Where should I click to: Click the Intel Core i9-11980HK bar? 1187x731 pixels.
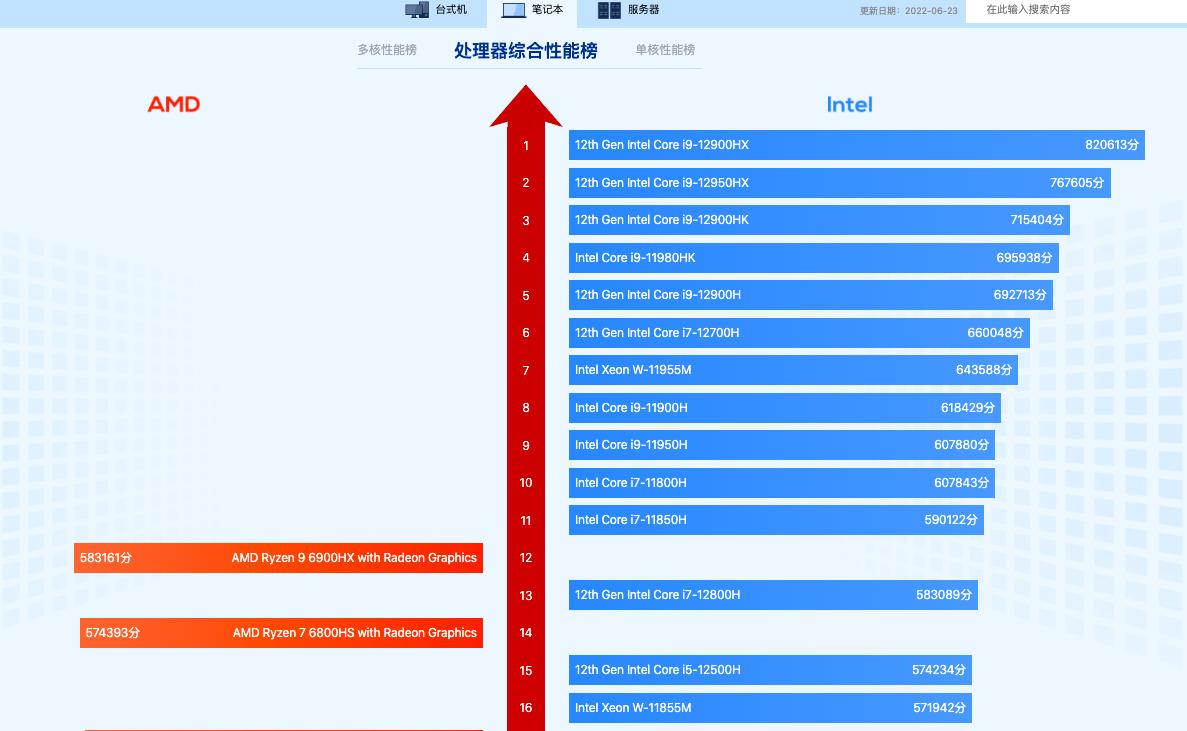tap(812, 257)
